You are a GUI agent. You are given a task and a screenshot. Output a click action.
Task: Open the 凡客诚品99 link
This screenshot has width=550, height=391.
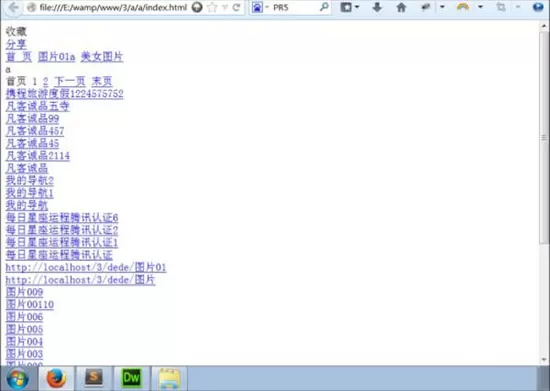coord(32,119)
